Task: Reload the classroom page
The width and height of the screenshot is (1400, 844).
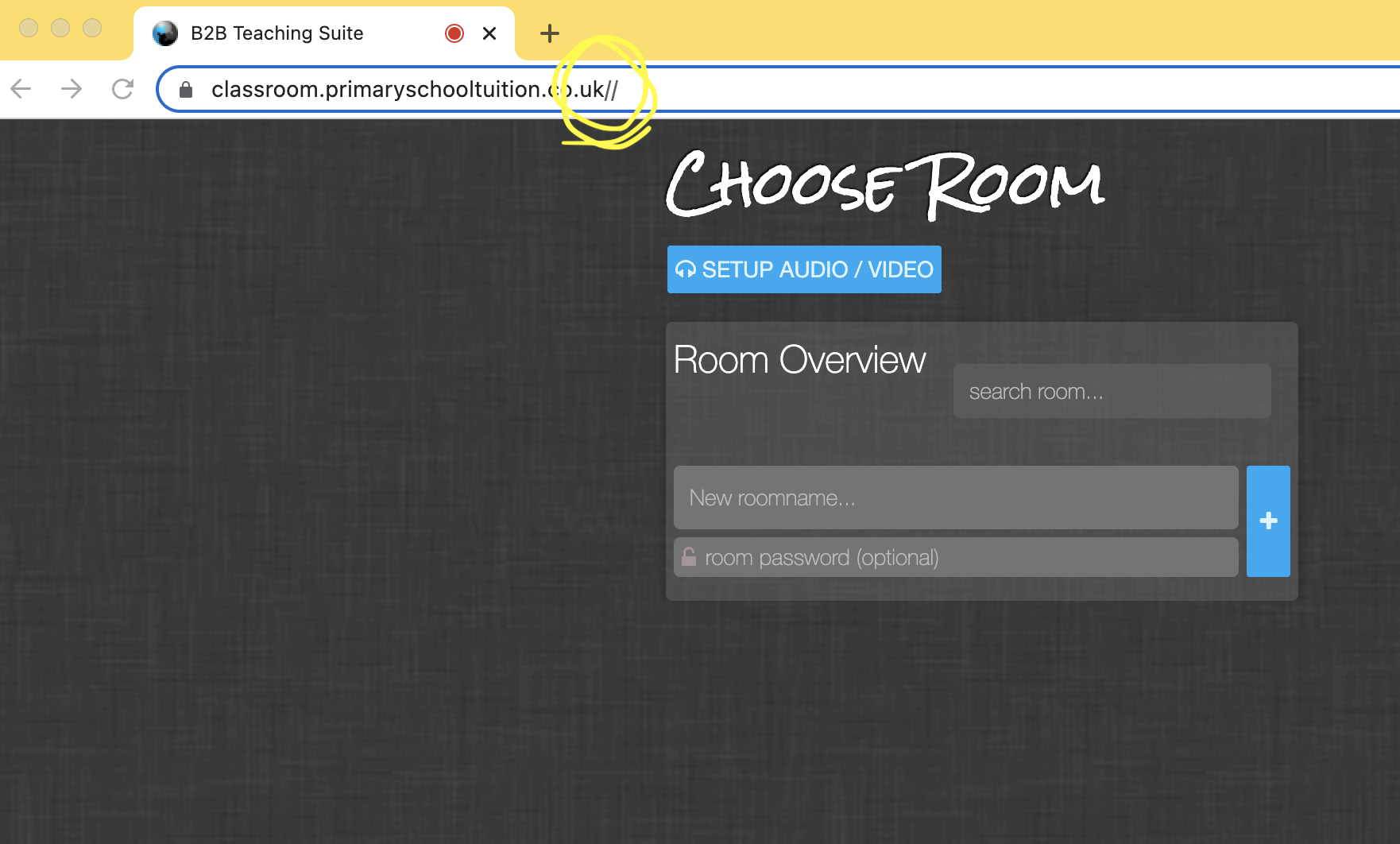Action: coord(122,89)
